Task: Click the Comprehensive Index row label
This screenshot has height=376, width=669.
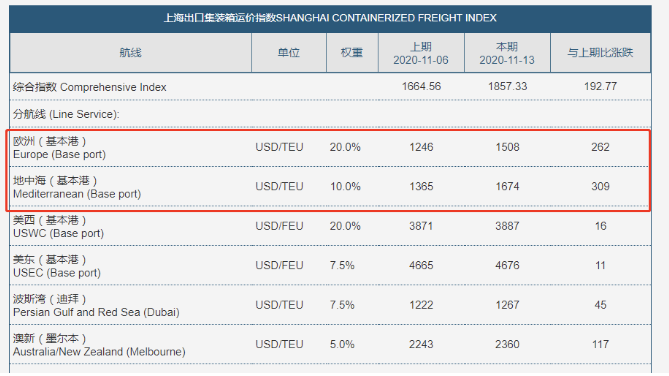Action: [90, 87]
